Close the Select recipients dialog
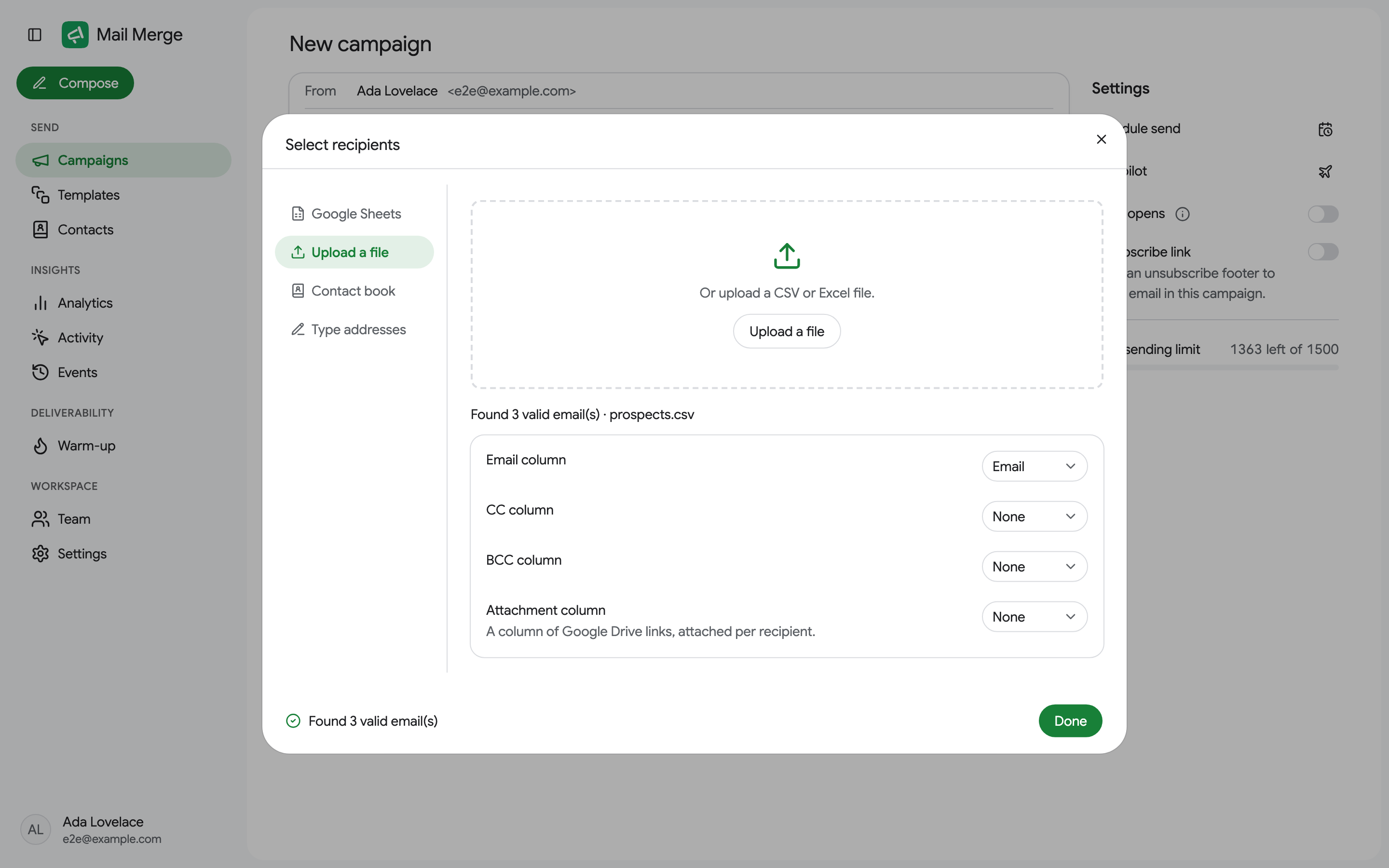The width and height of the screenshot is (1389, 868). click(1101, 139)
